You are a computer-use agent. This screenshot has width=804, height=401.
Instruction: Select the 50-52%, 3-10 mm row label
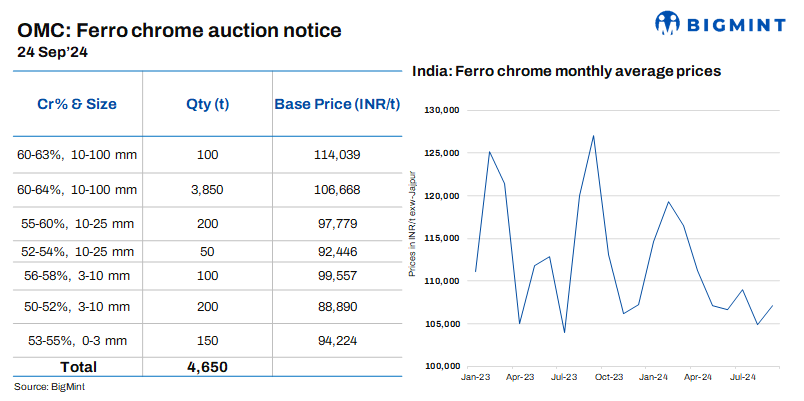77,306
